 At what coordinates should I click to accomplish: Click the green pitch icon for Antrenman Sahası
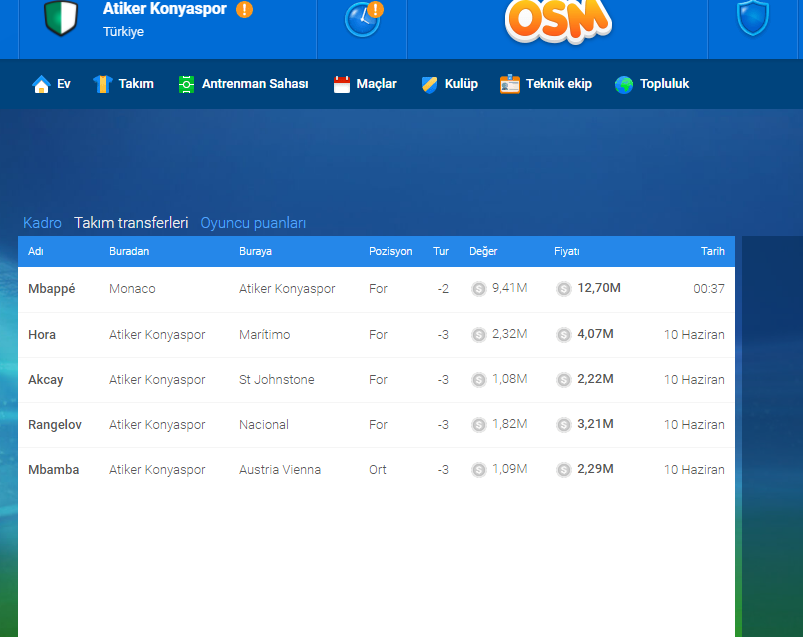pos(186,84)
